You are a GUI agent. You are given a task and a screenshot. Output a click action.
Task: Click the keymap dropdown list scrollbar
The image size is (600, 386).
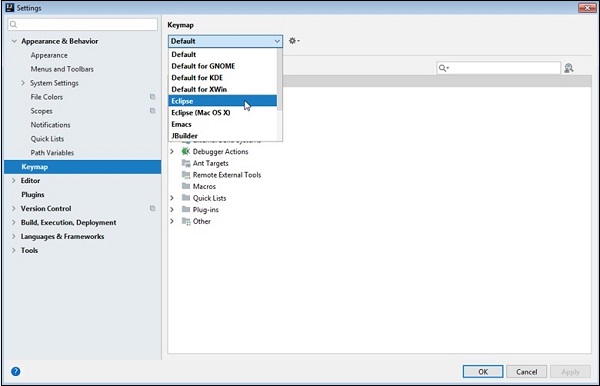280,80
